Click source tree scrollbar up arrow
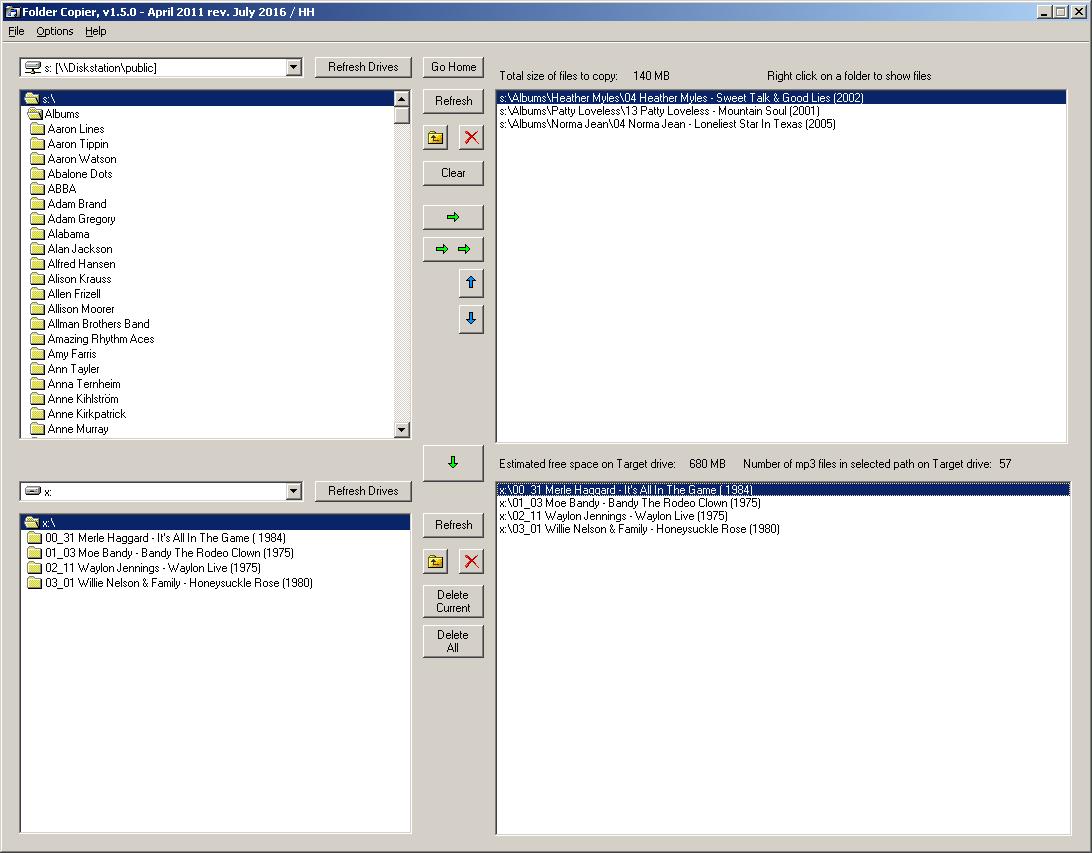This screenshot has height=853, width=1092. 402,98
